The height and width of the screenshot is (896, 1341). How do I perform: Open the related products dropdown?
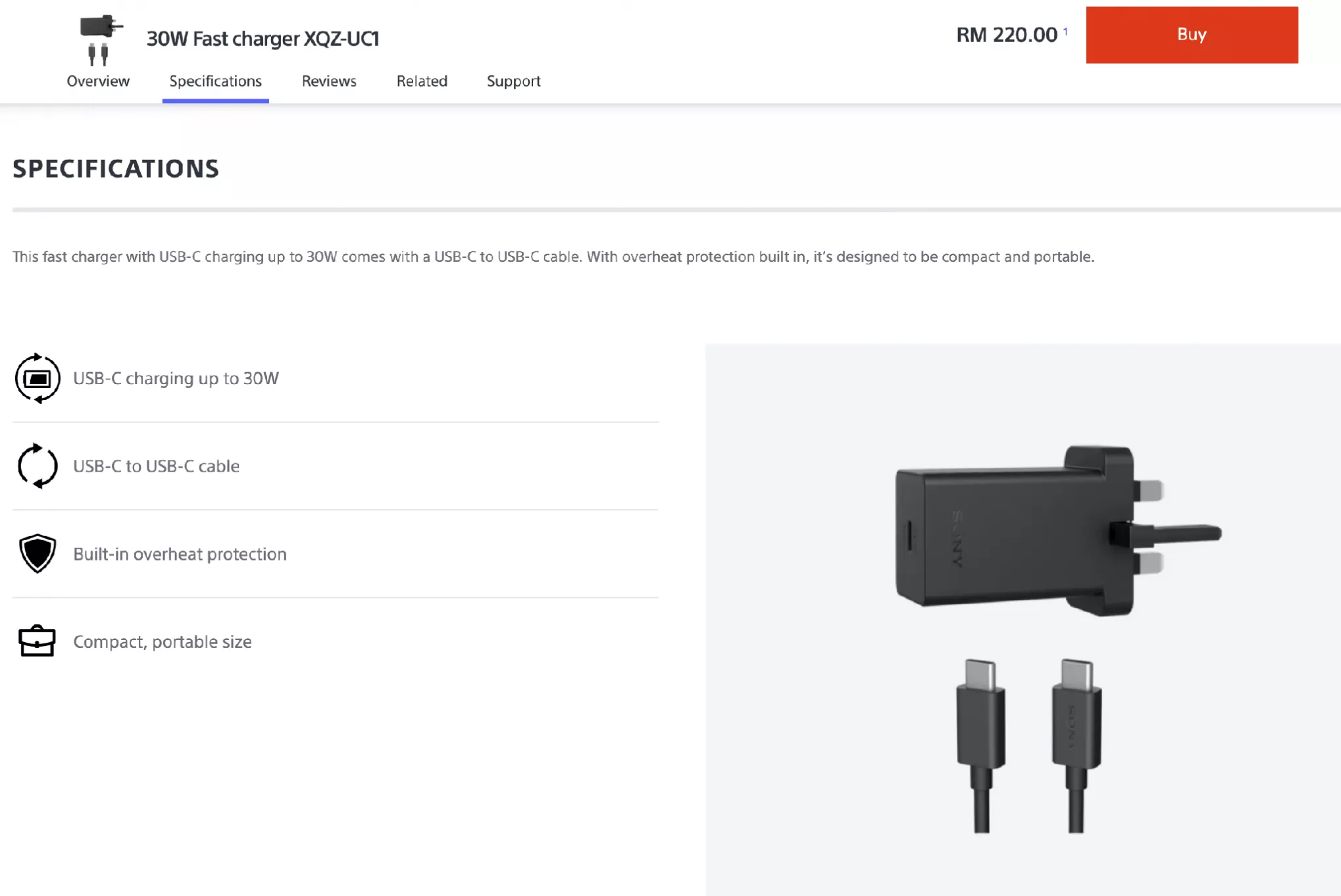[x=421, y=81]
